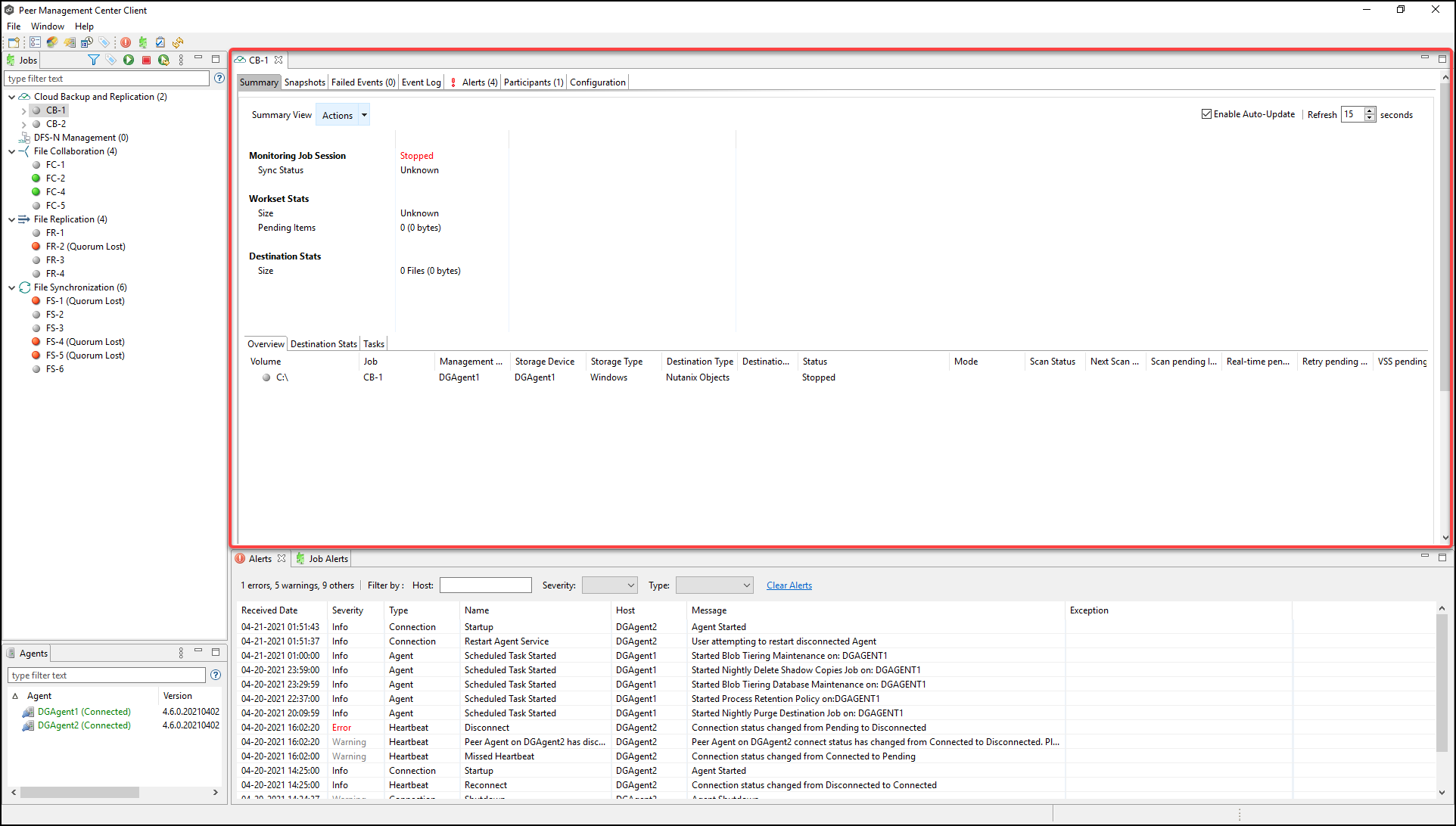Click the red exclamation alerts icon in top toolbar
Viewport: 1456px width, 826px height.
pos(126,42)
